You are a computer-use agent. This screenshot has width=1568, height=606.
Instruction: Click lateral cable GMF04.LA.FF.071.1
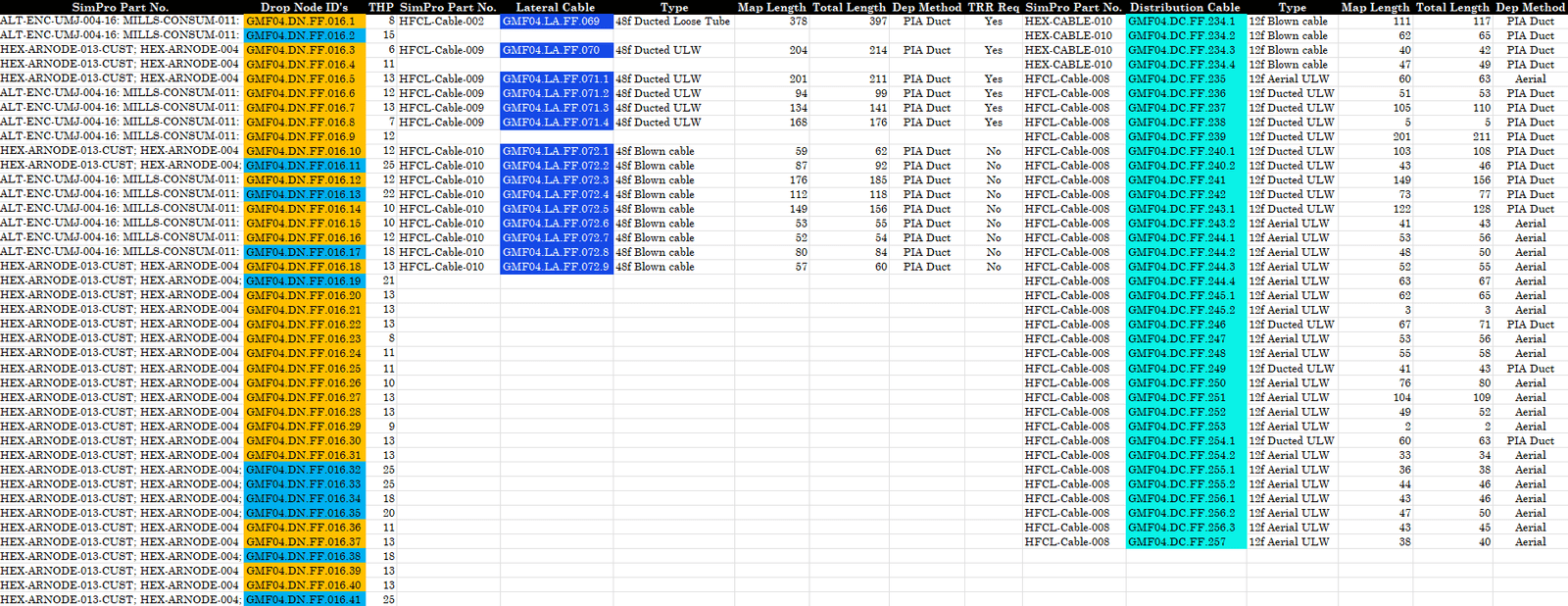pyautogui.click(x=557, y=78)
